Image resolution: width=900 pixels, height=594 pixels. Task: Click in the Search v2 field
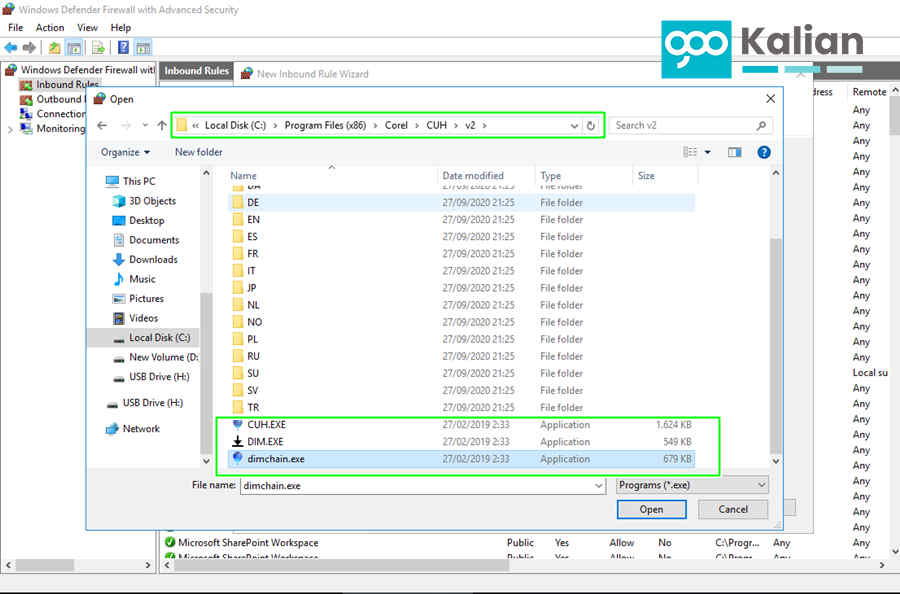click(x=683, y=125)
